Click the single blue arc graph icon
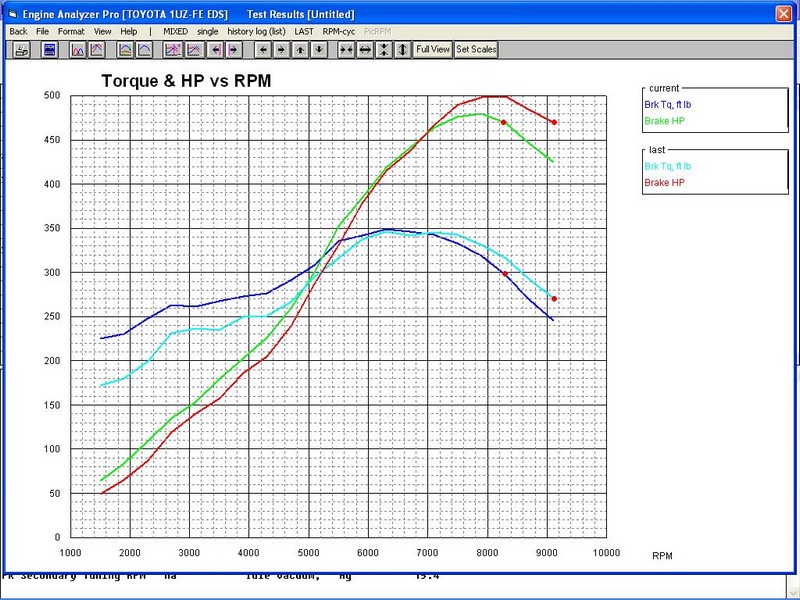This screenshot has height=600, width=800. [x=144, y=49]
